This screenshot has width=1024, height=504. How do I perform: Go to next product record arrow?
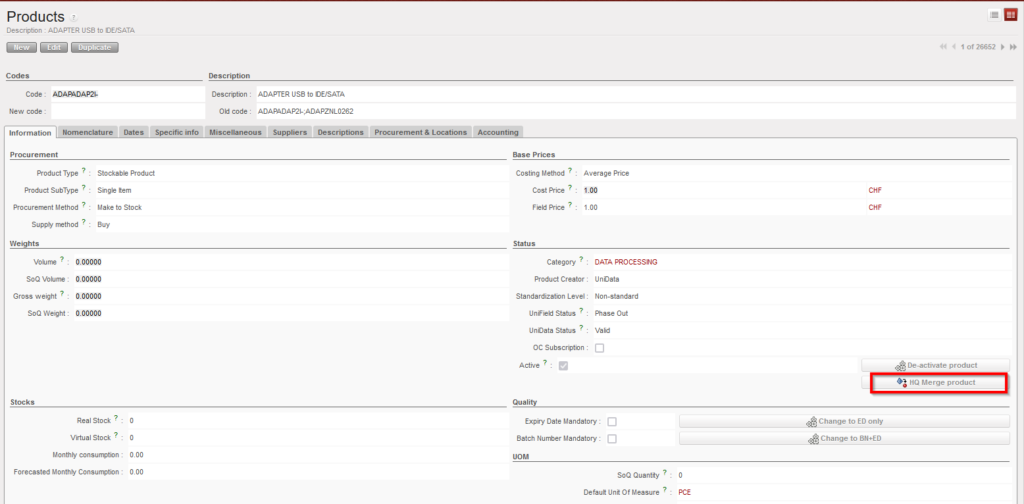(x=1002, y=47)
